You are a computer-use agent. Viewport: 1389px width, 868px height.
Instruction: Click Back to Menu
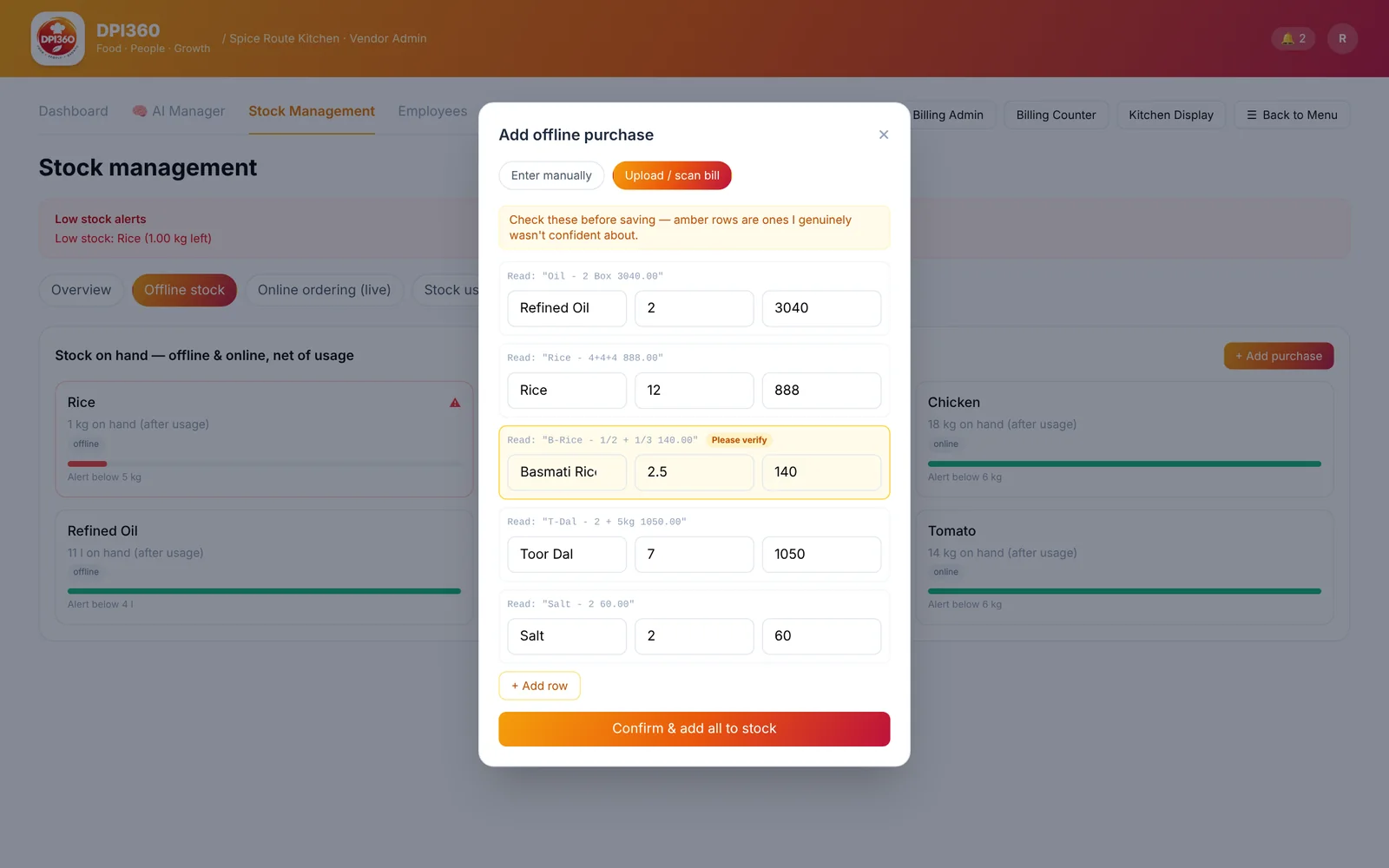(x=1292, y=115)
